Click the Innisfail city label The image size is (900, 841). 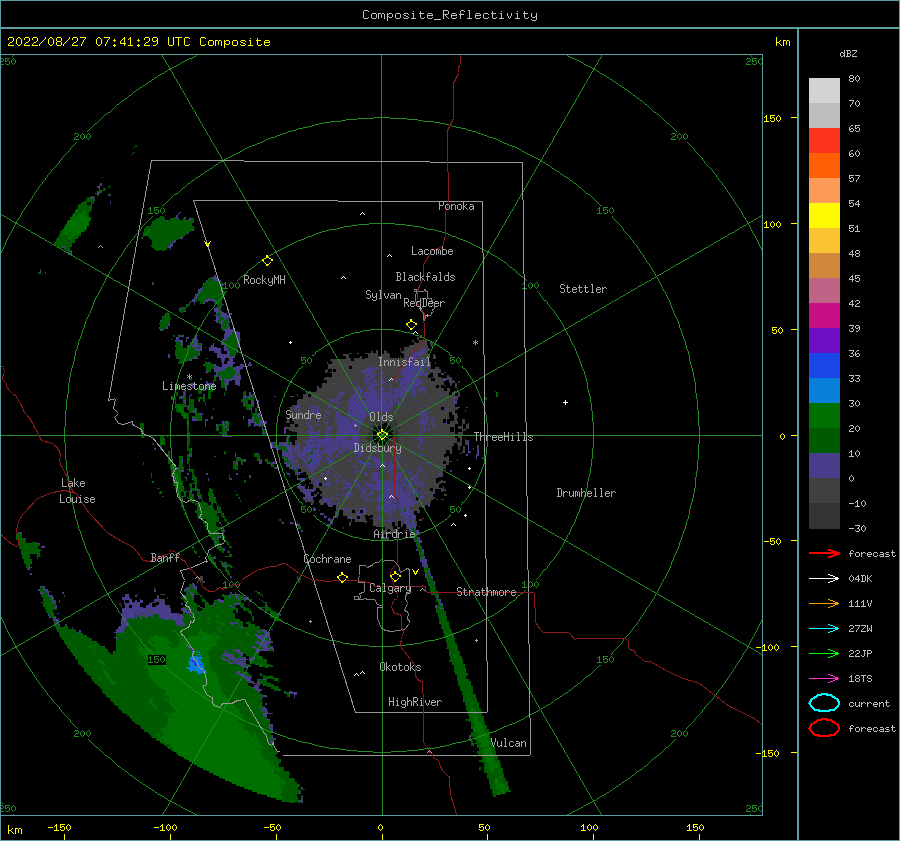coord(404,362)
